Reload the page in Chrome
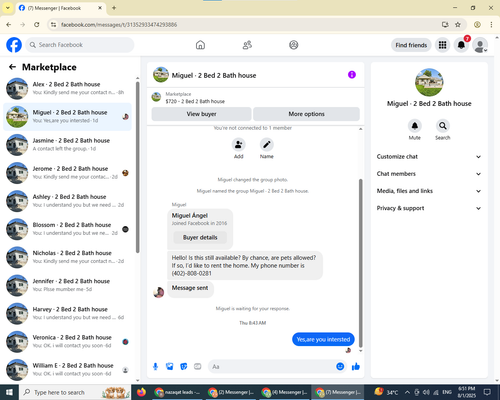 click(x=37, y=25)
